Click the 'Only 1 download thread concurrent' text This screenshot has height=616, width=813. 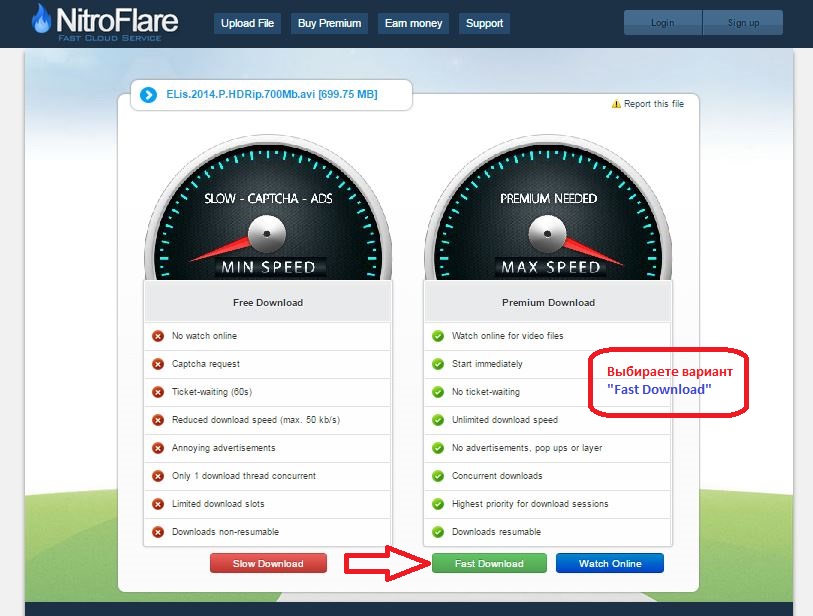click(244, 476)
